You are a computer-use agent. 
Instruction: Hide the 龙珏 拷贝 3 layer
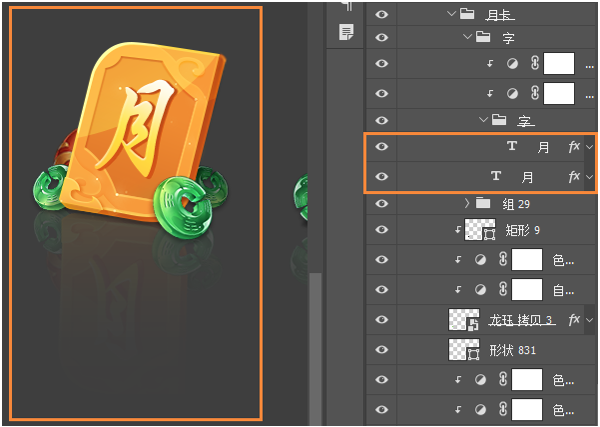point(382,319)
